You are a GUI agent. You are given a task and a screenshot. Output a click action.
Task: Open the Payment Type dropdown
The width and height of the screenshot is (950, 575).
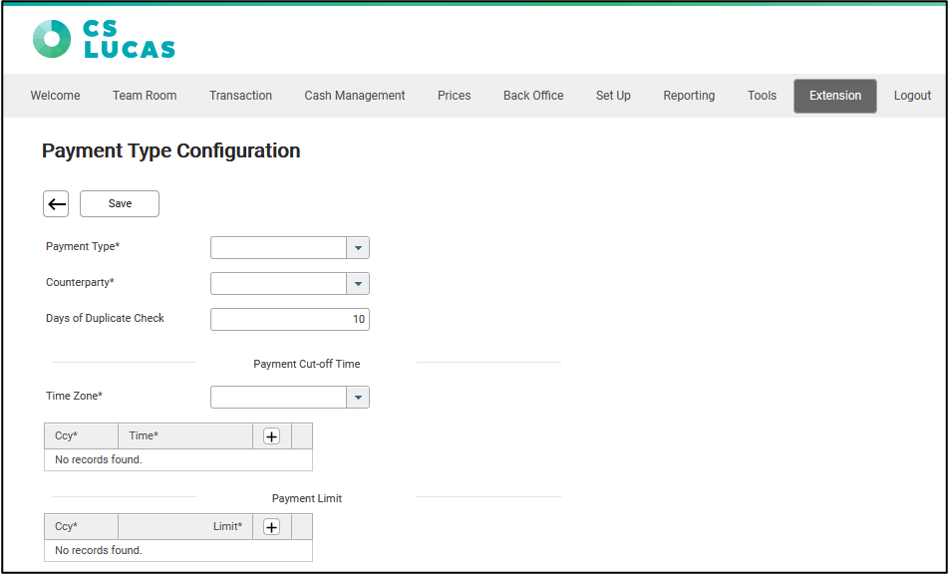(x=358, y=248)
